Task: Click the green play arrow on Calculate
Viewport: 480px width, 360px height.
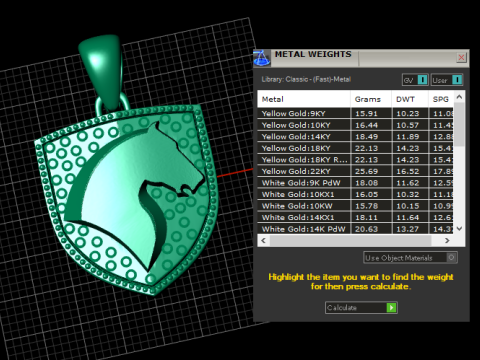Action: tap(391, 307)
